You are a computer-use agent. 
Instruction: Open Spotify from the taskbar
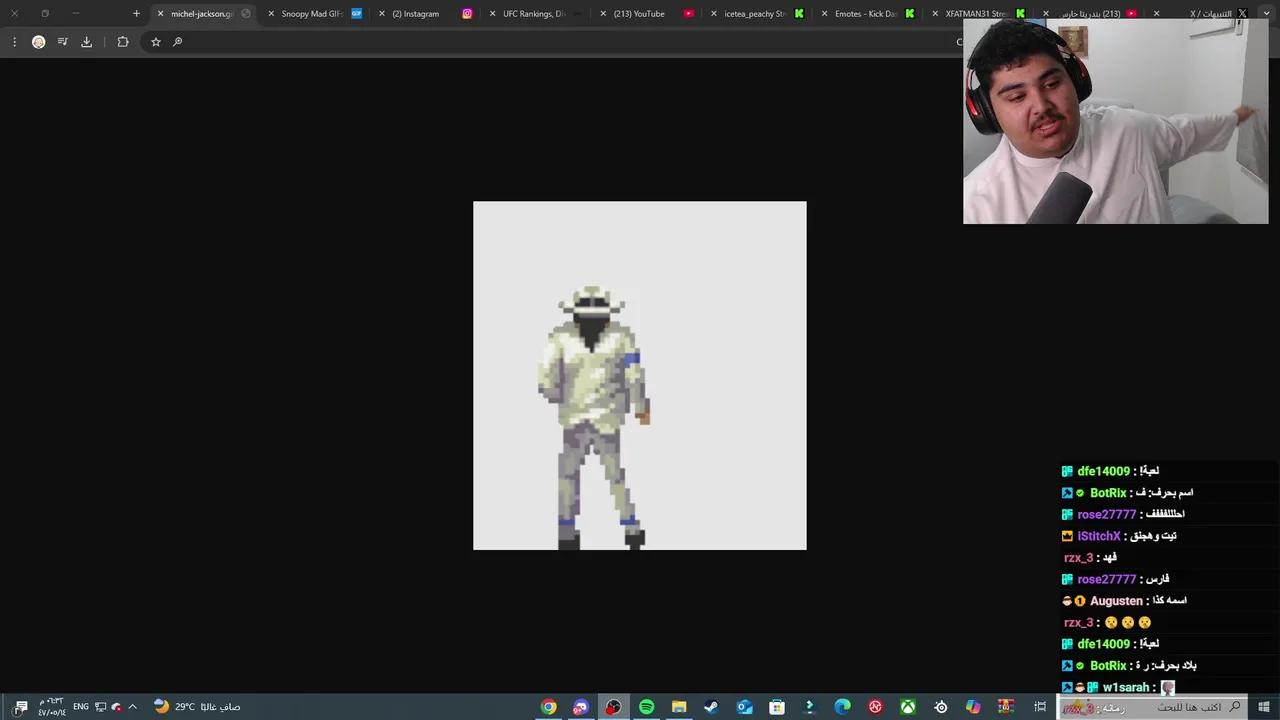click(646, 707)
